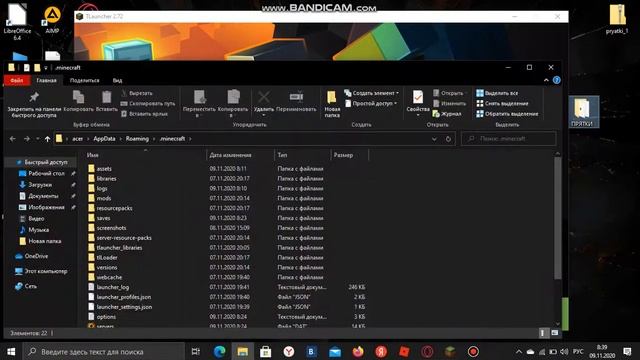Open the Copy to ribbon button
Viewport: 640px width, 360px height.
(233, 104)
